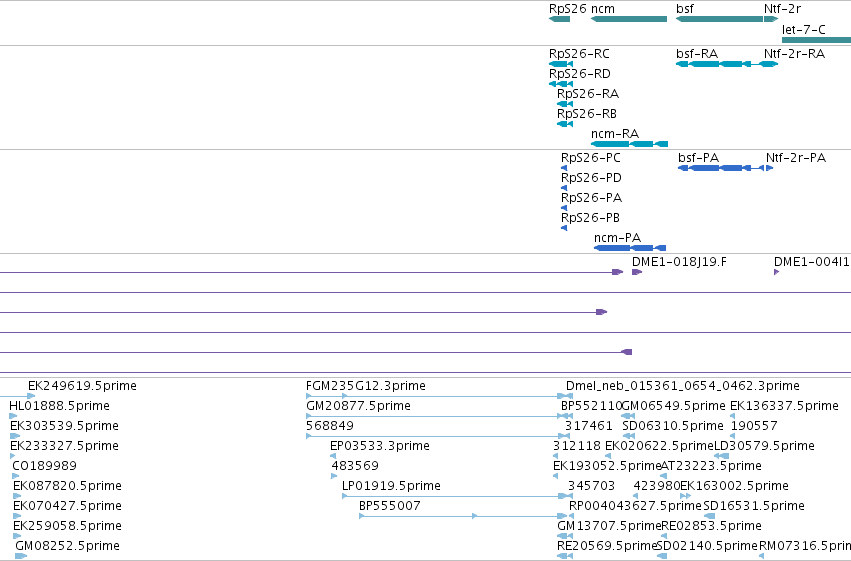Image resolution: width=851 pixels, height=561 pixels.
Task: Open the Ntf-2r-RA transcript label
Action: (794, 54)
